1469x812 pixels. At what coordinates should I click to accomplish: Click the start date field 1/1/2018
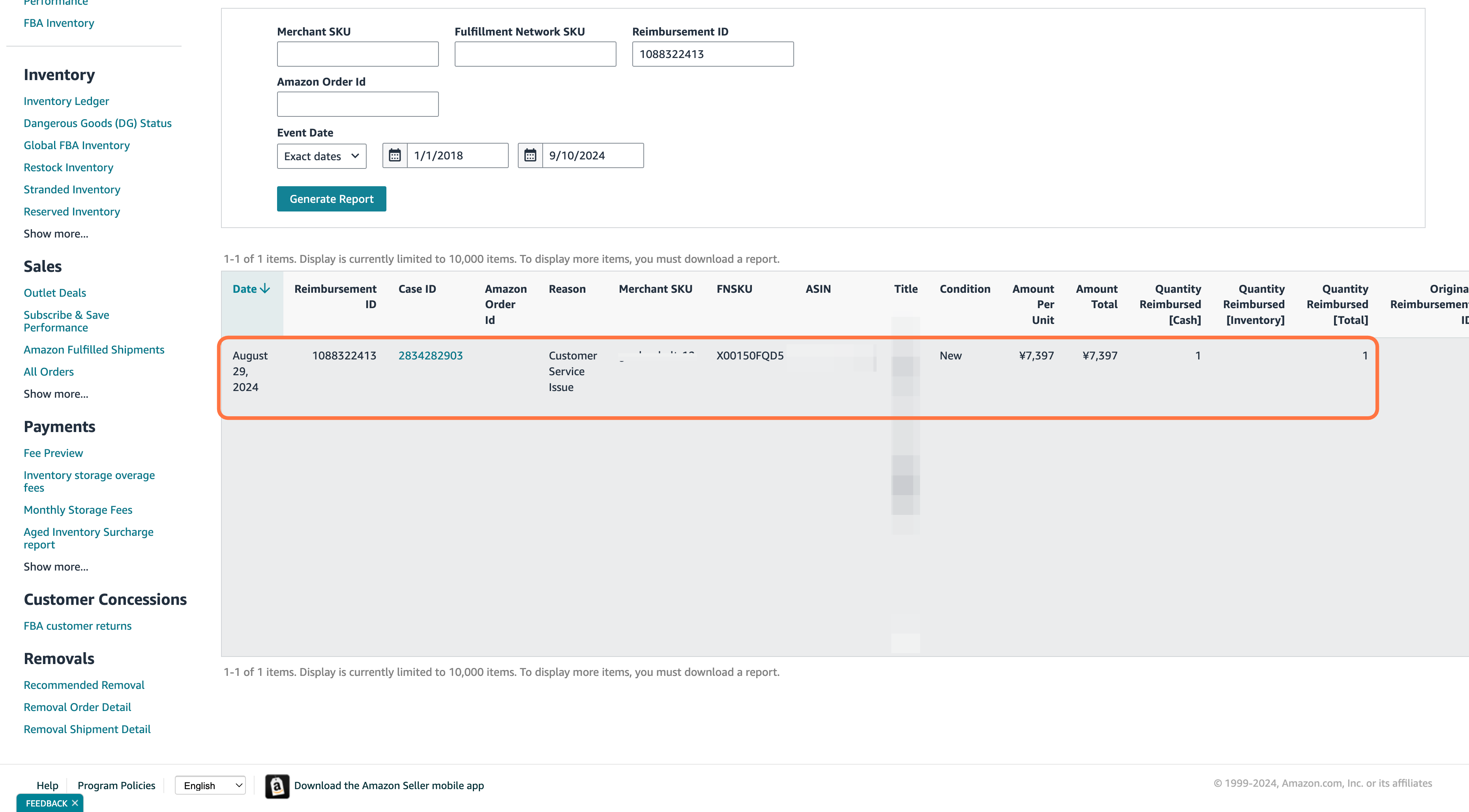(457, 155)
